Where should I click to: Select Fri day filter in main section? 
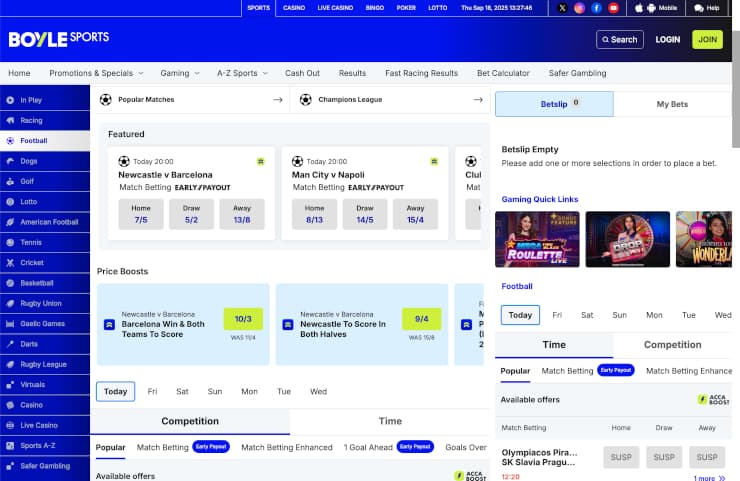click(x=152, y=391)
